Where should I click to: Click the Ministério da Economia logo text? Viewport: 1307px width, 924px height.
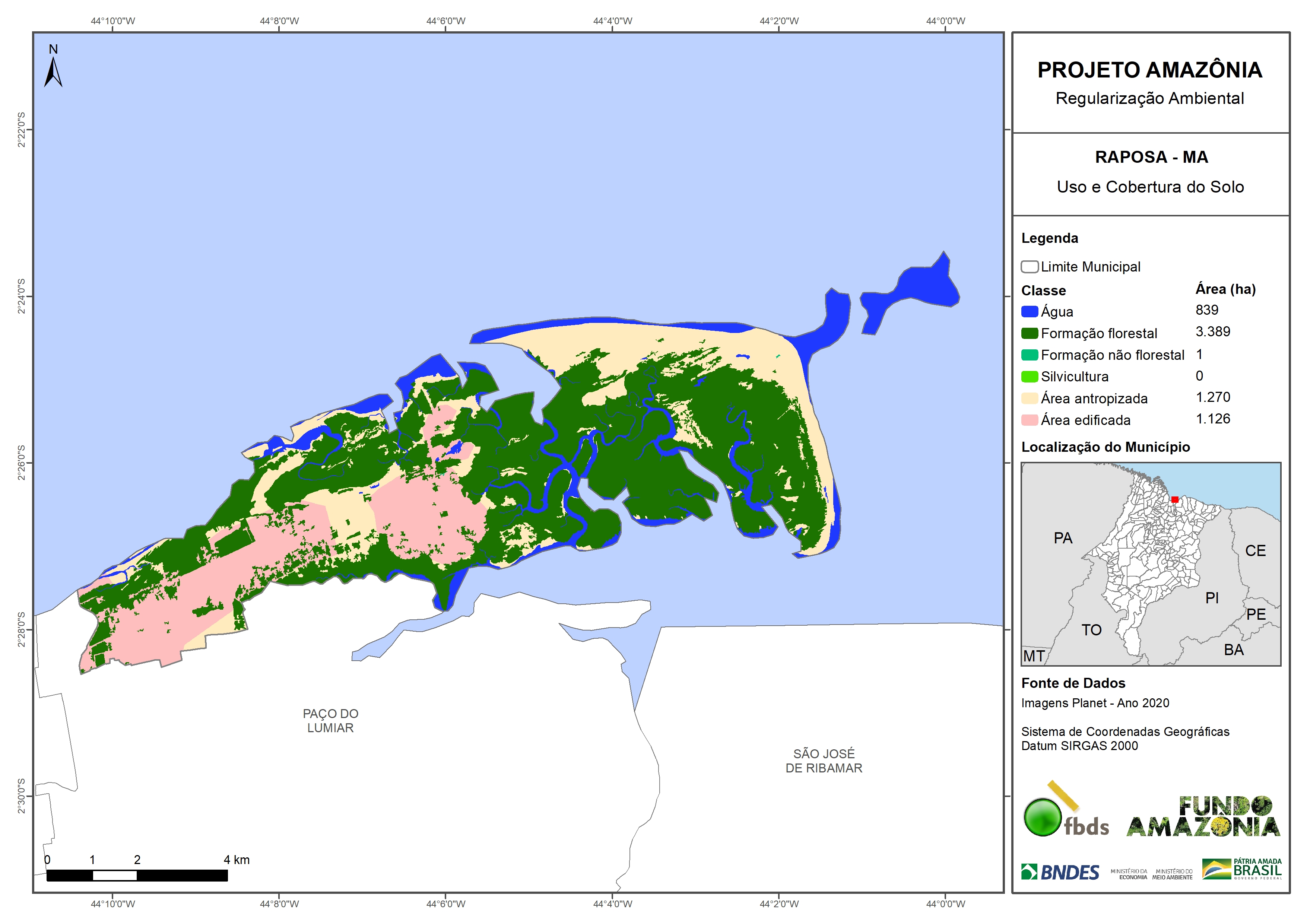tap(1129, 874)
